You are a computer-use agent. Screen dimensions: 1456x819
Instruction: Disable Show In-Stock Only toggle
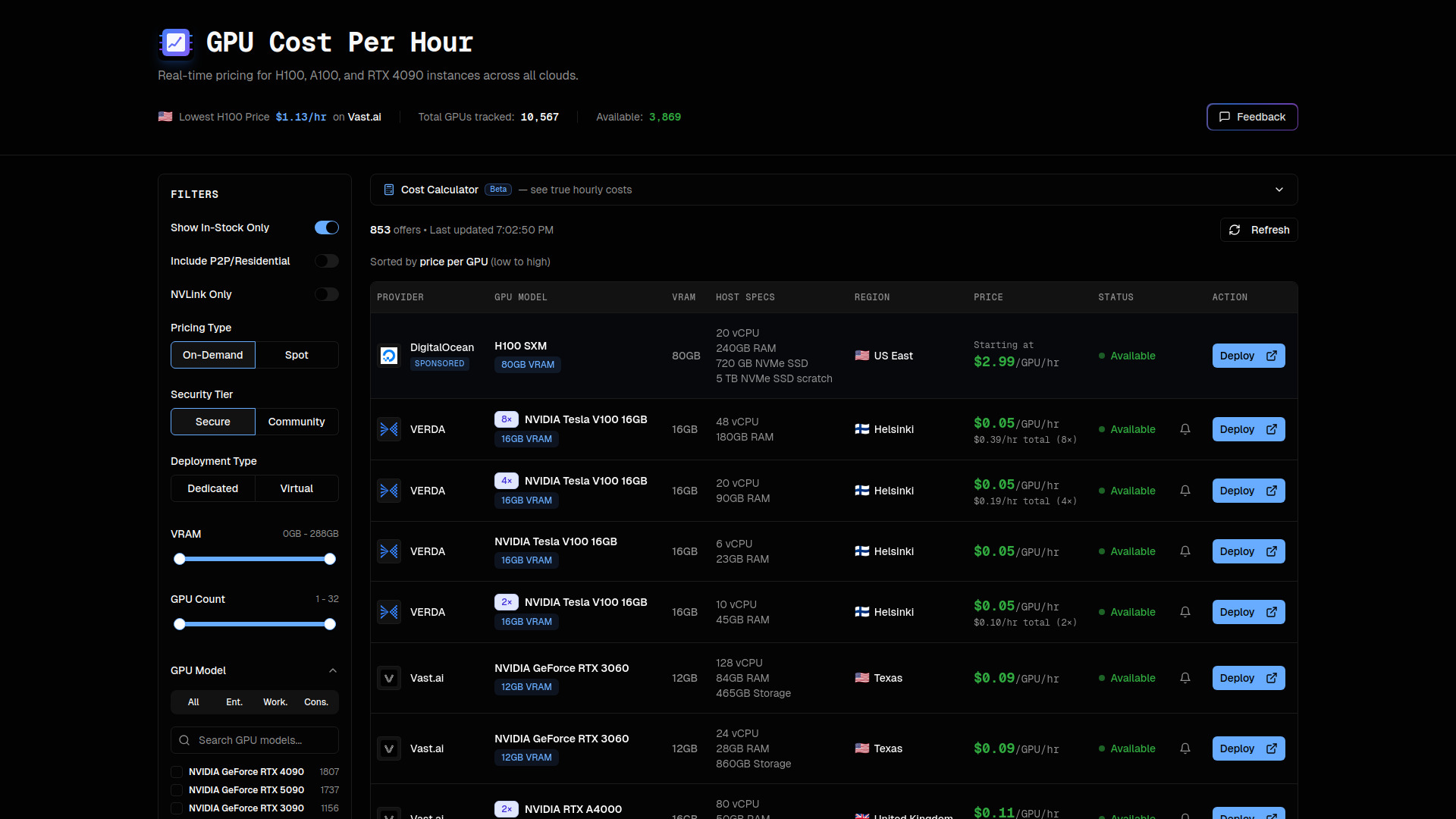tap(326, 227)
